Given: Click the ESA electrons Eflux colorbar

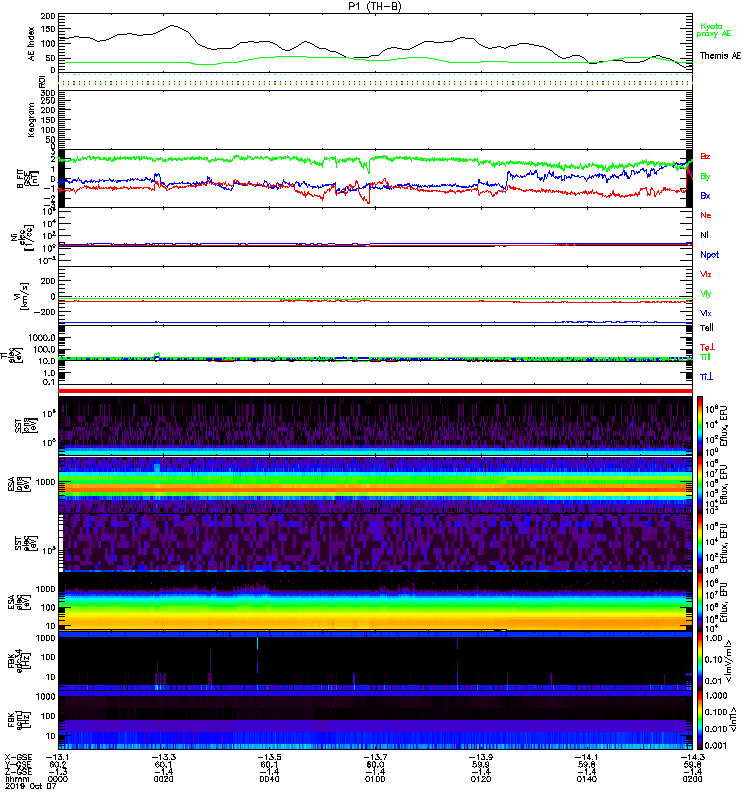Looking at the screenshot, I should coord(699,602).
